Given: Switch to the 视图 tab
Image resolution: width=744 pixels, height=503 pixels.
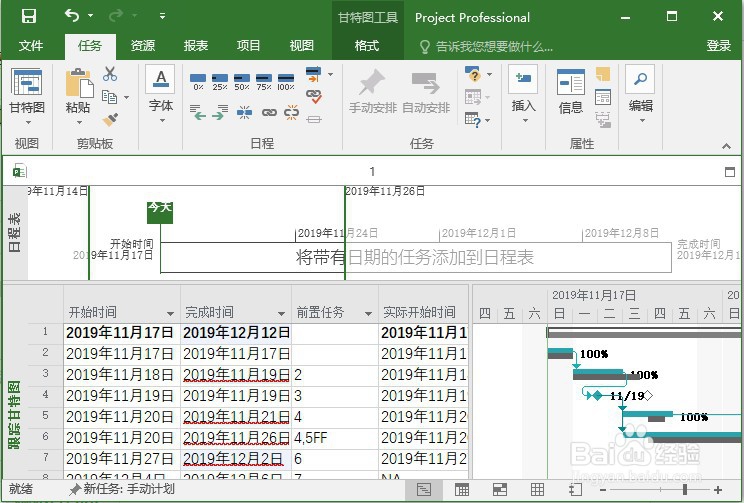Looking at the screenshot, I should pyautogui.click(x=302, y=46).
